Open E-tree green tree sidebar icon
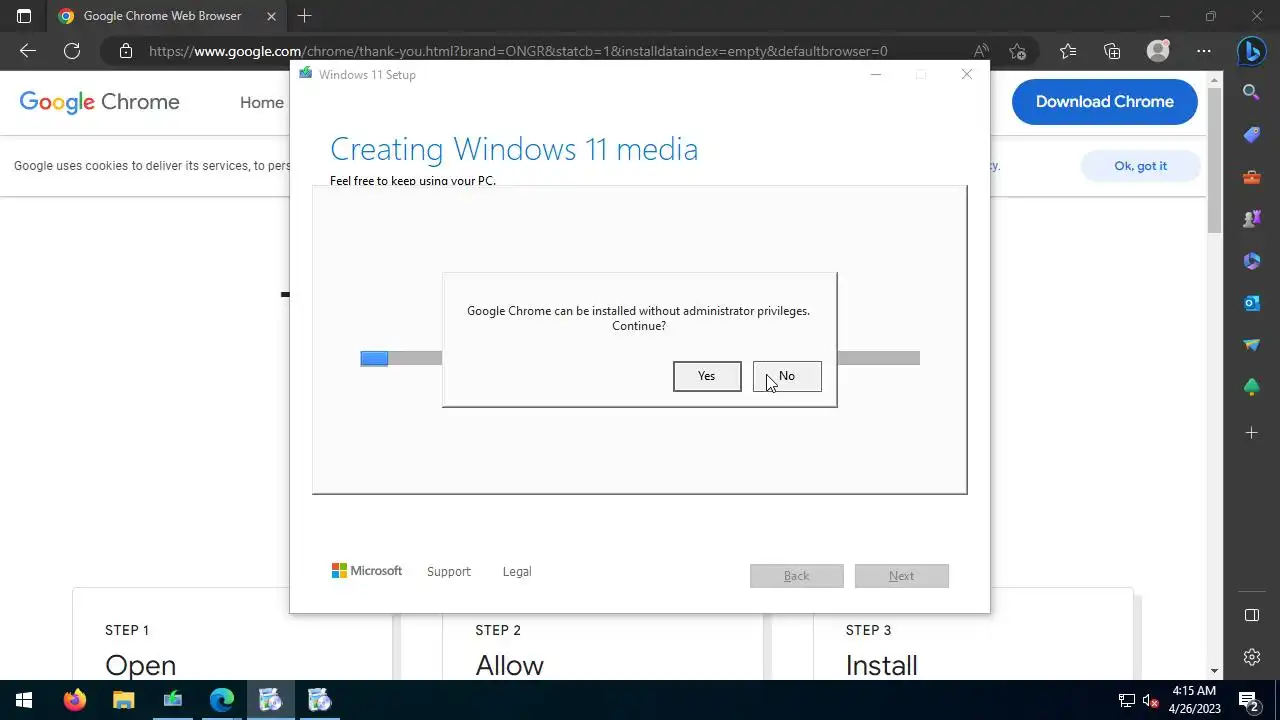 tap(1251, 387)
